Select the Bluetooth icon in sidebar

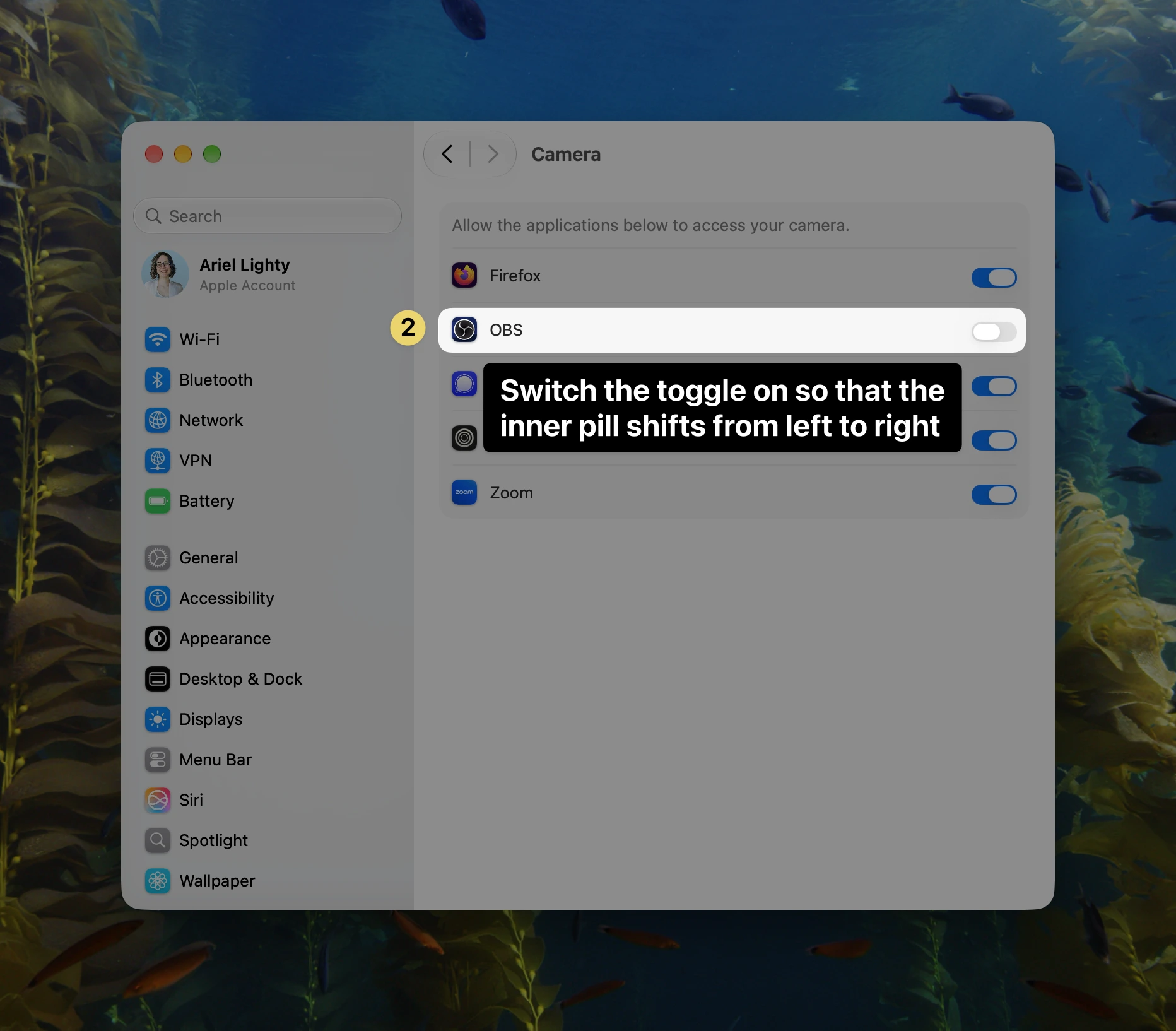(x=158, y=380)
